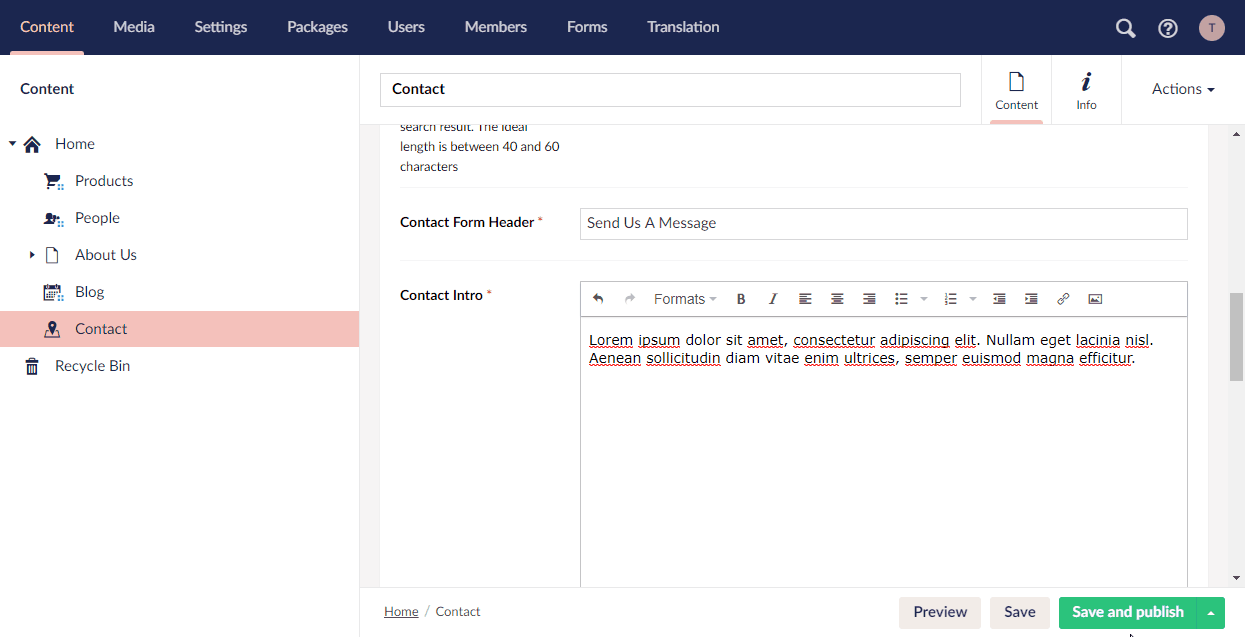Center align text in Contact Intro
Viewport: 1245px width, 637px height.
[837, 298]
